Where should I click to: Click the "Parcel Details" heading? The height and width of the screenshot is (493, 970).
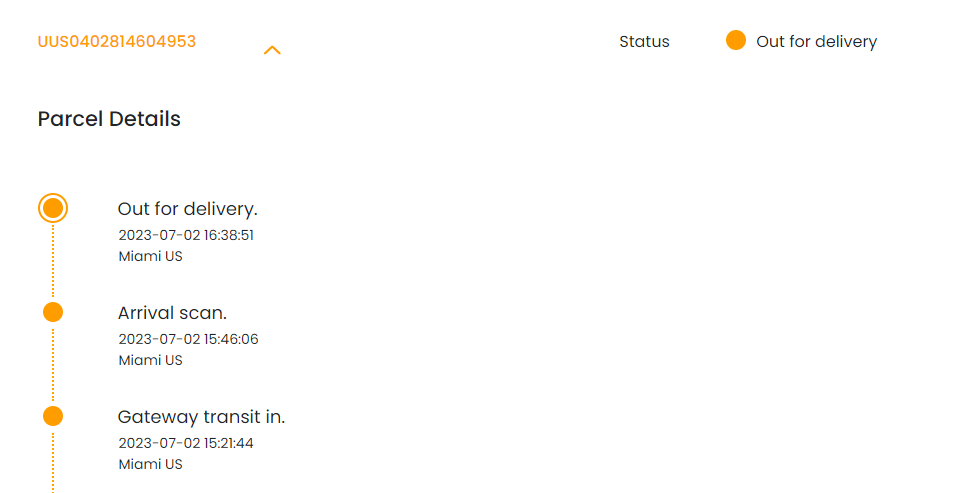(109, 119)
